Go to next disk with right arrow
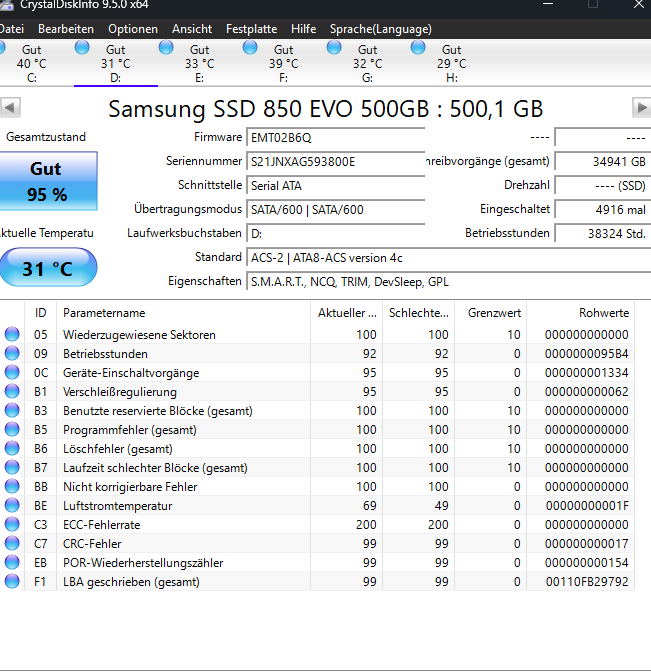This screenshot has height=672, width=651. coord(642,107)
